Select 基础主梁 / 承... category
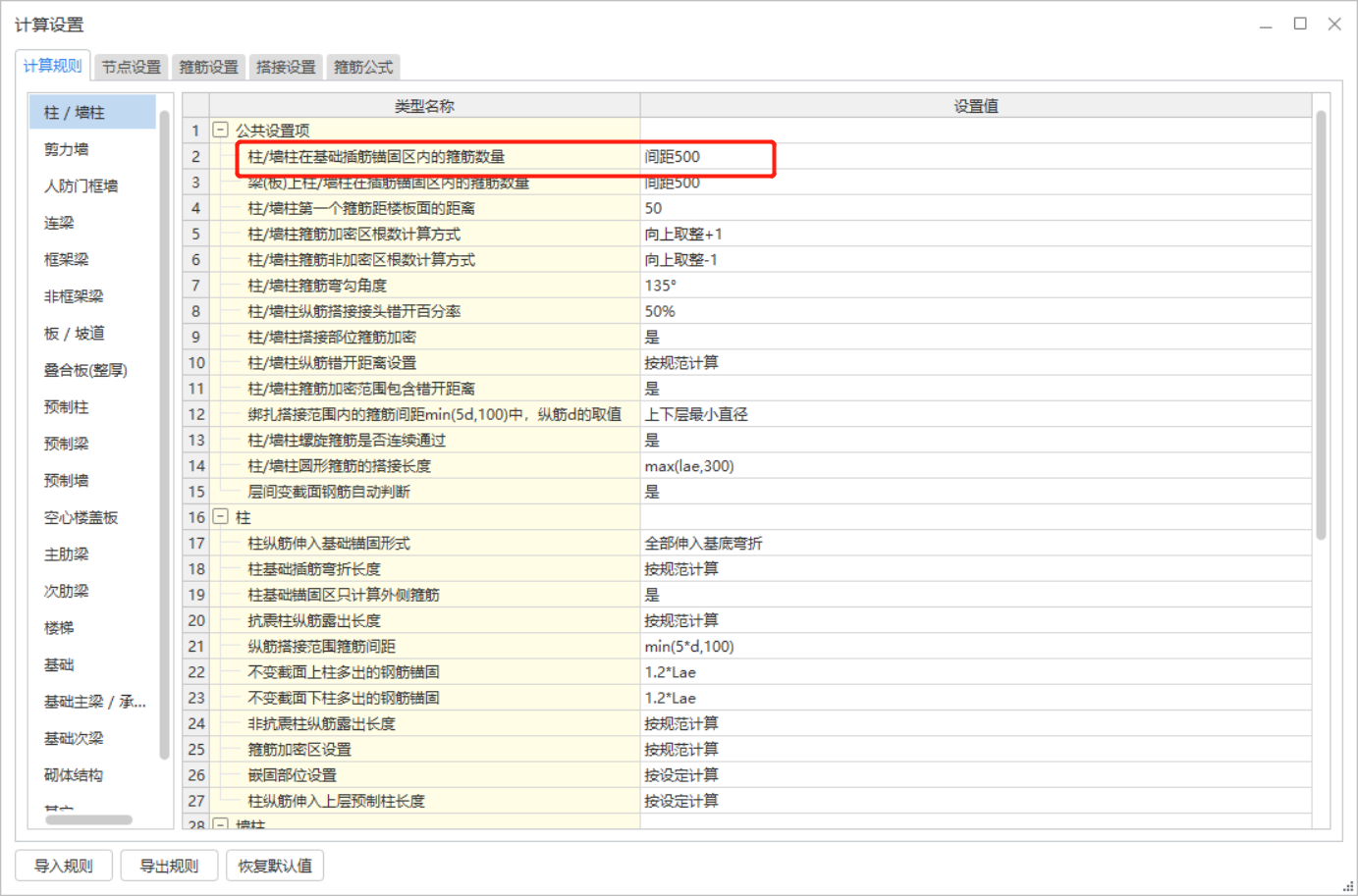 point(92,702)
